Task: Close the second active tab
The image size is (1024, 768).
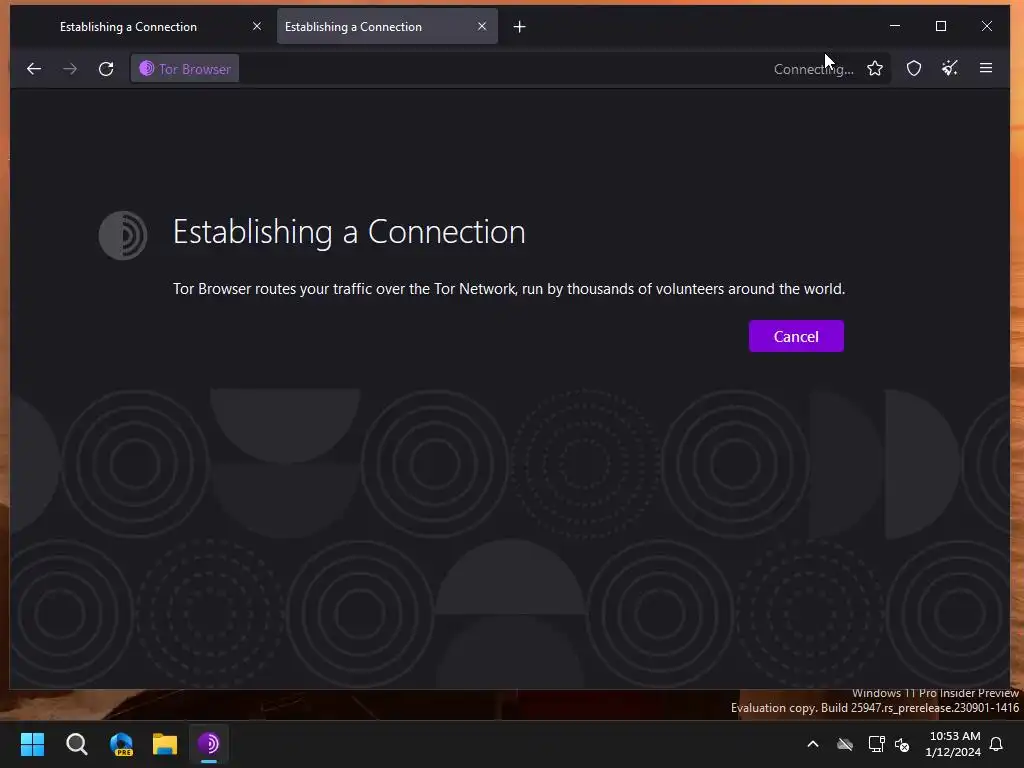Action: [x=482, y=26]
